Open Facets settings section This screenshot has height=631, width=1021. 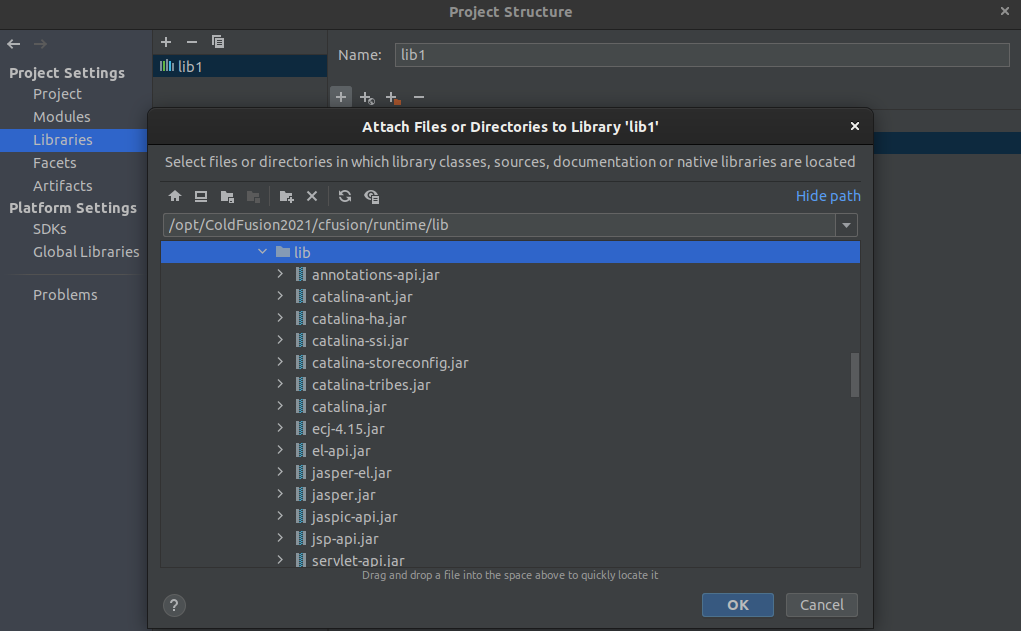[x=55, y=163]
